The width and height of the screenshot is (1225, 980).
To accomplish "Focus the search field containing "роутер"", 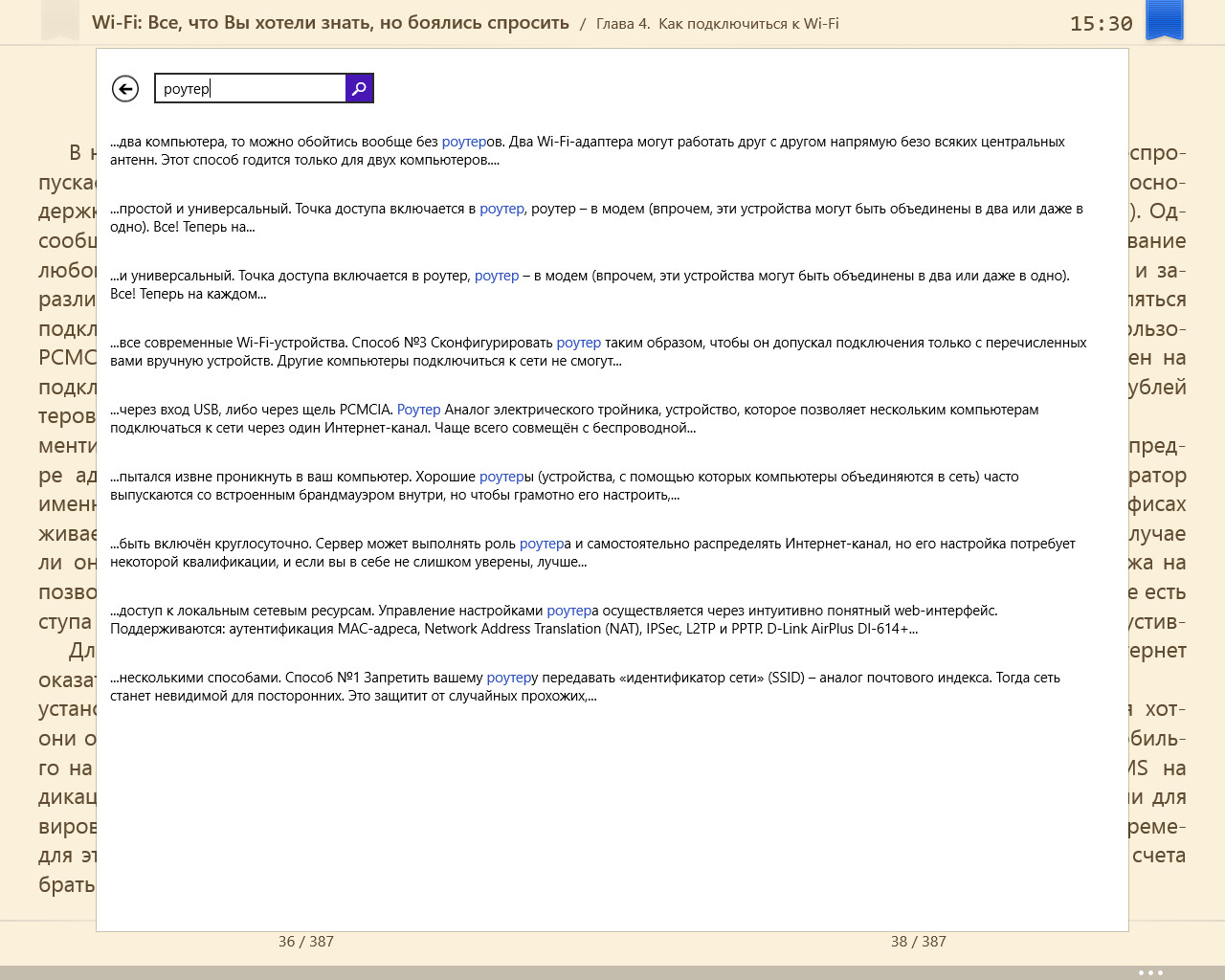I will click(x=250, y=88).
